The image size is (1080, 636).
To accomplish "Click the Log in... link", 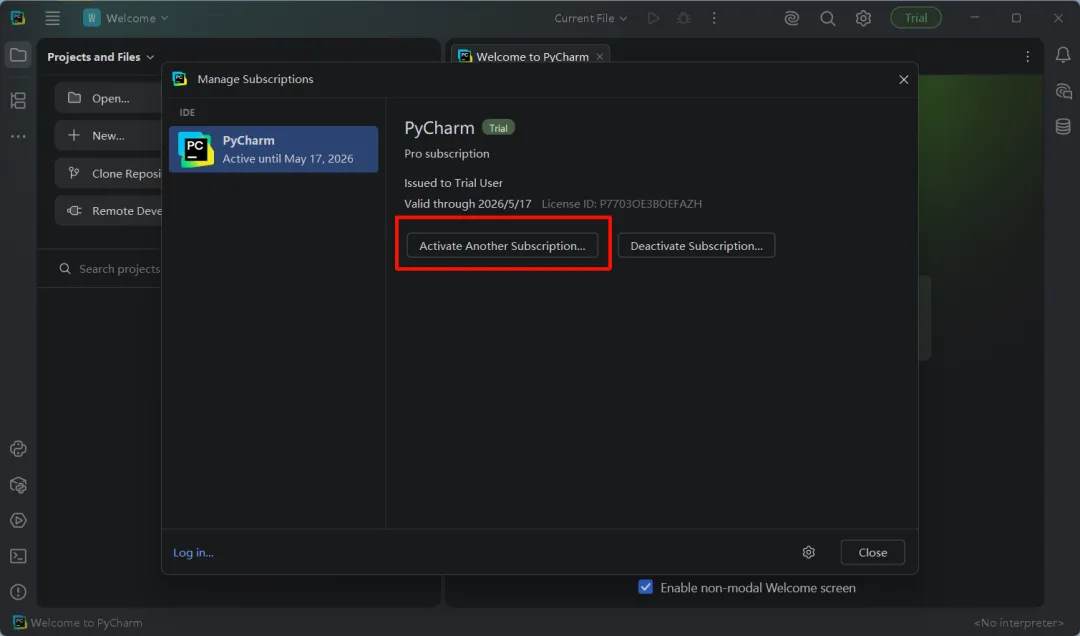I will pyautogui.click(x=194, y=553).
